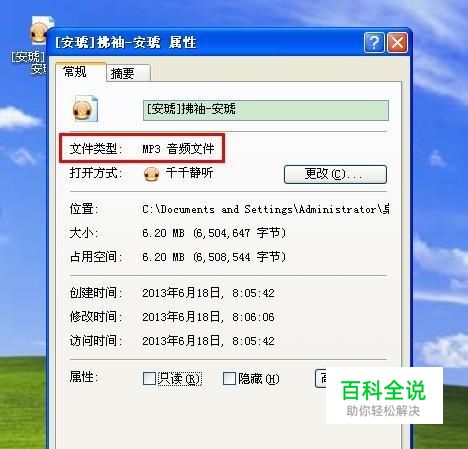Click the dialog title bar text 属性

(x=182, y=43)
